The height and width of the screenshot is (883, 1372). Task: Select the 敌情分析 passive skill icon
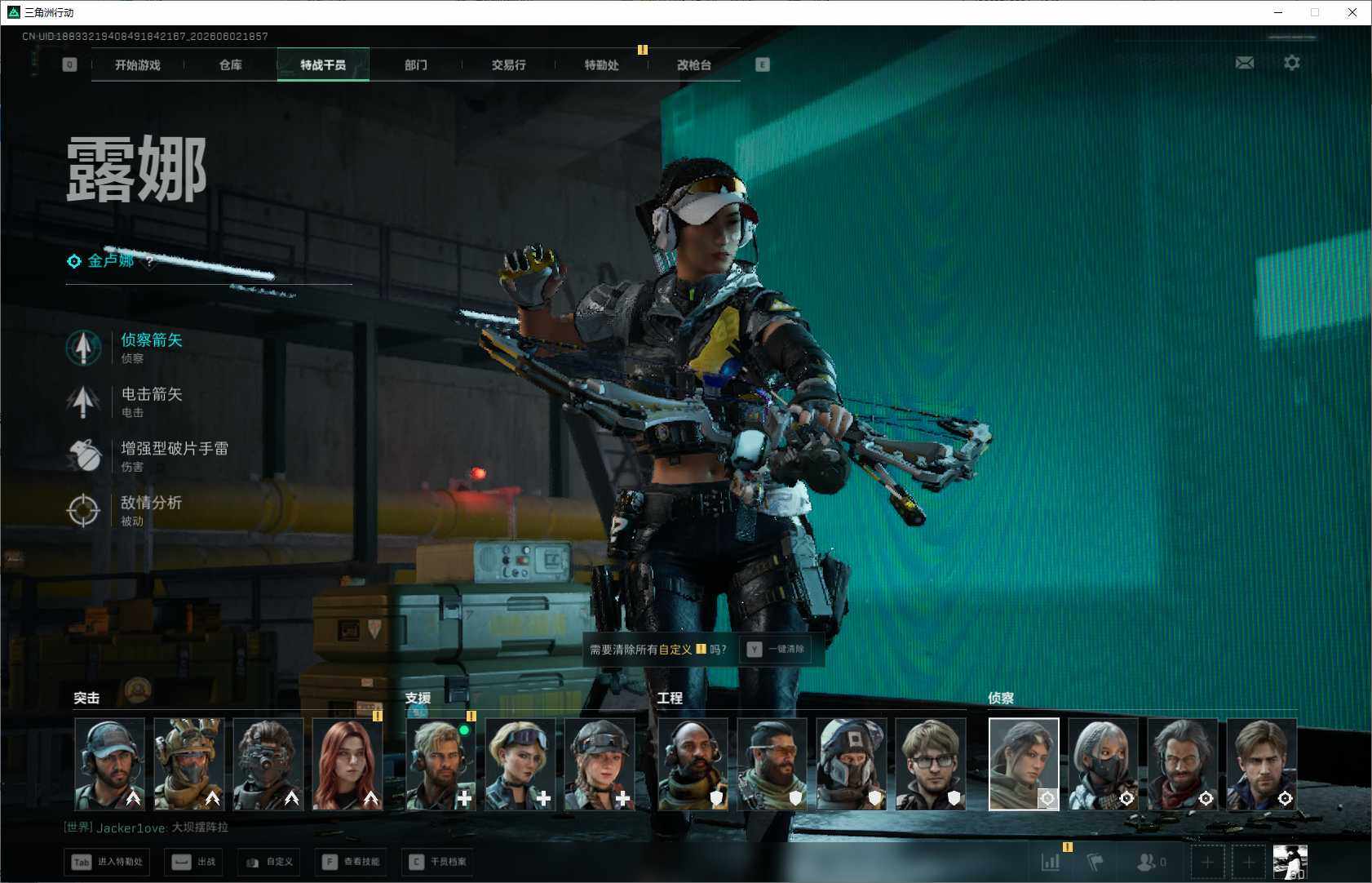click(83, 510)
